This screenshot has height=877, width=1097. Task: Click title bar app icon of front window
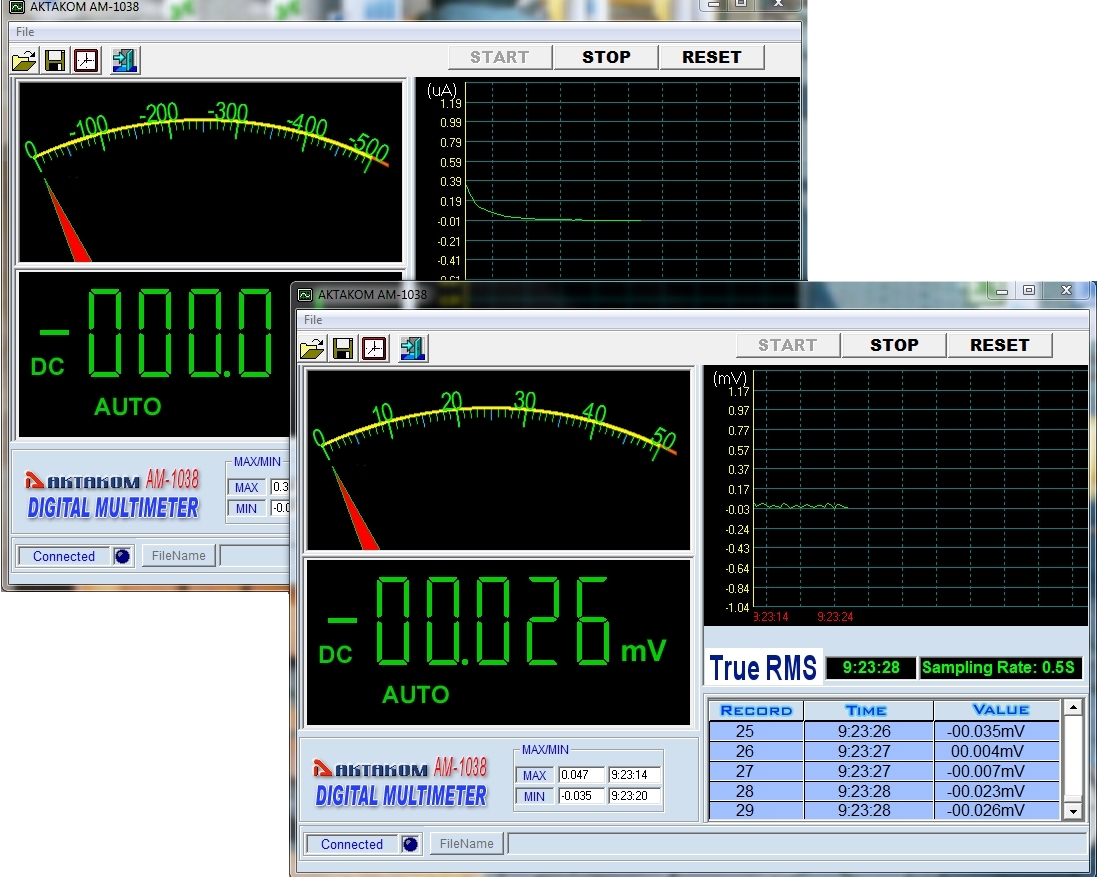[305, 294]
